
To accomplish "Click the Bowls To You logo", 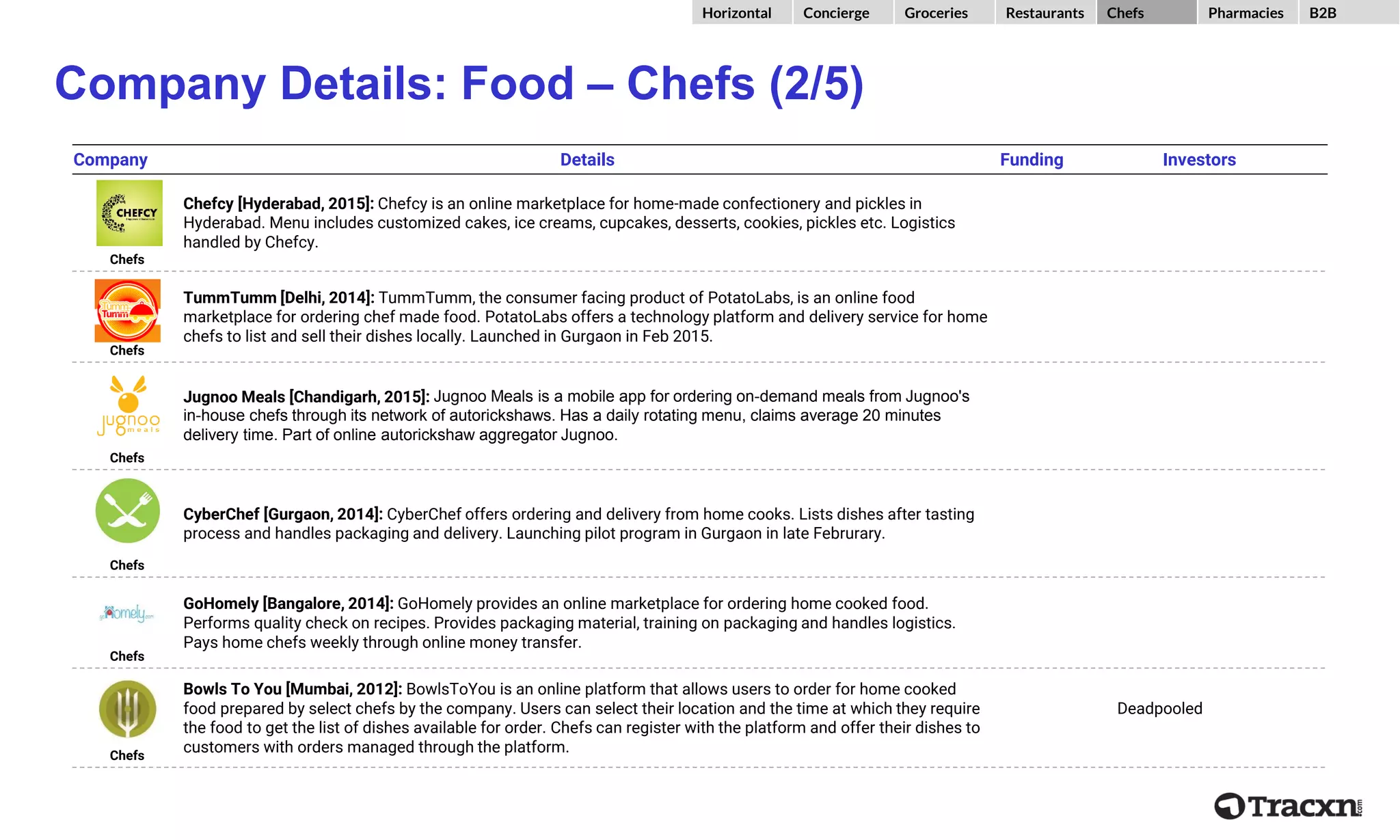I will tap(128, 709).
